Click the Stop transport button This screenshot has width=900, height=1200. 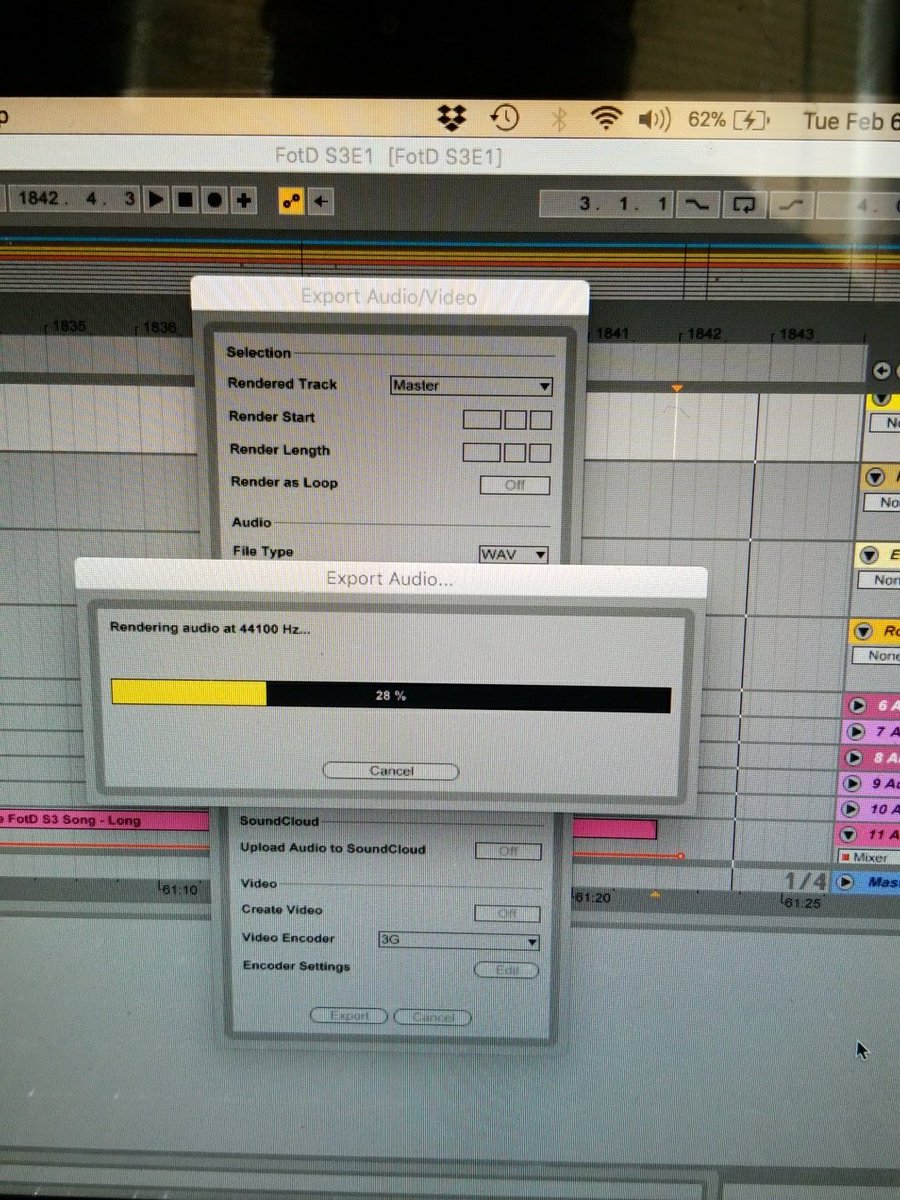186,200
